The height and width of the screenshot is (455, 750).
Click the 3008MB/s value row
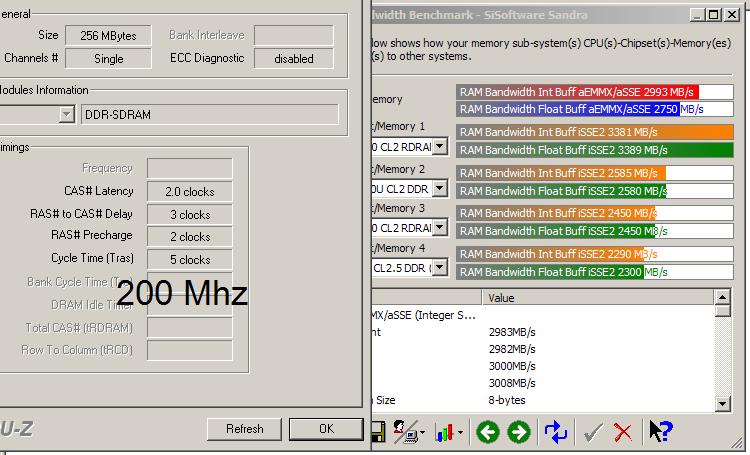[x=512, y=383]
